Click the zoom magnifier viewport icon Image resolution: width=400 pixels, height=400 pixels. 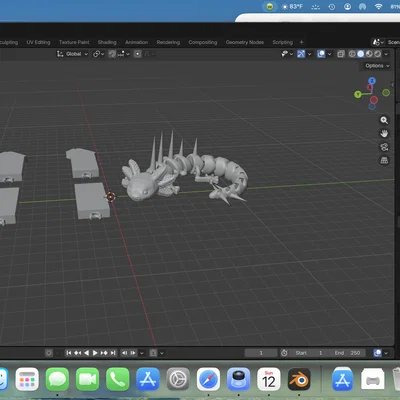(384, 120)
